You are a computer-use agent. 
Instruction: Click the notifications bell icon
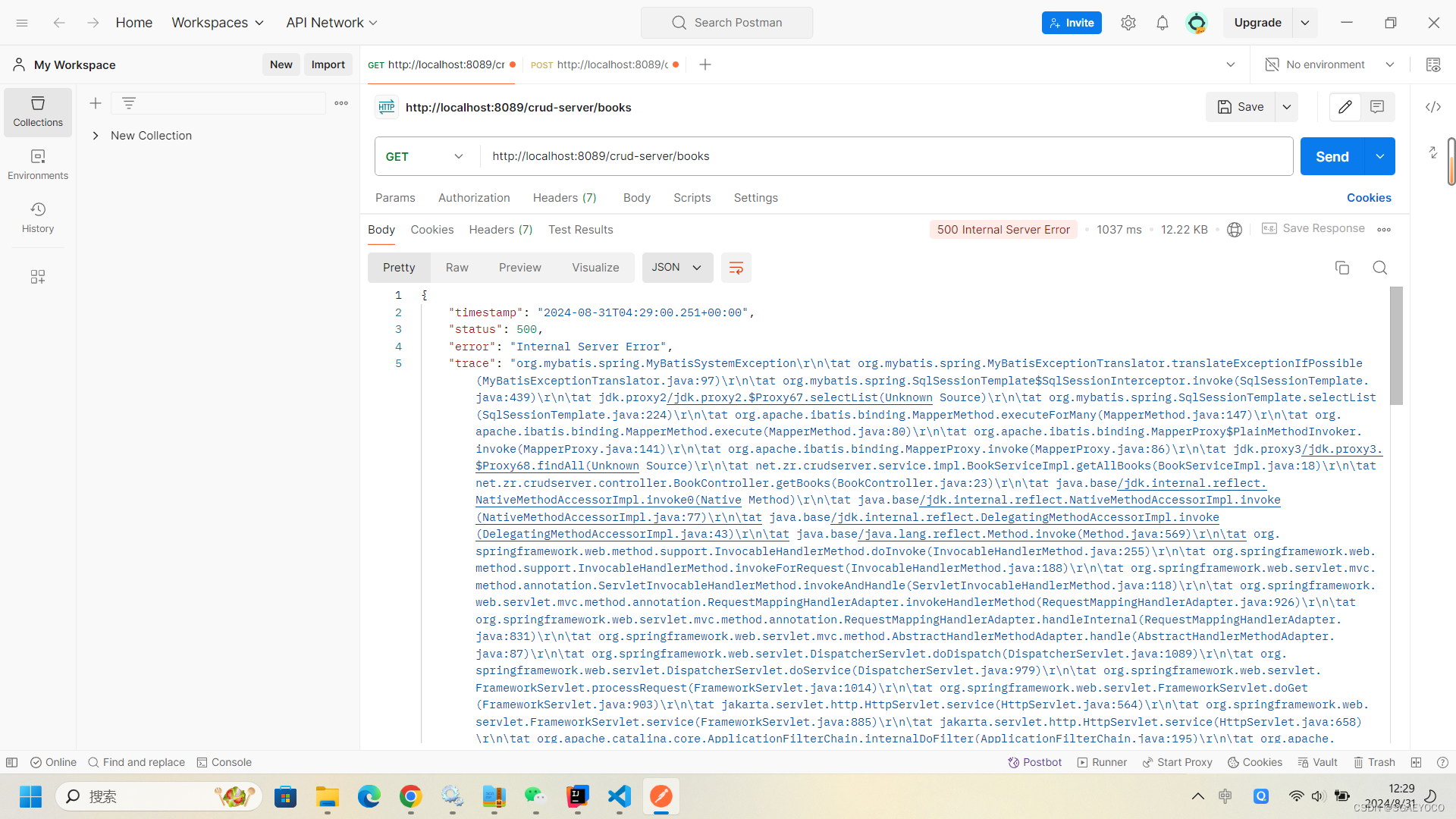[1162, 23]
